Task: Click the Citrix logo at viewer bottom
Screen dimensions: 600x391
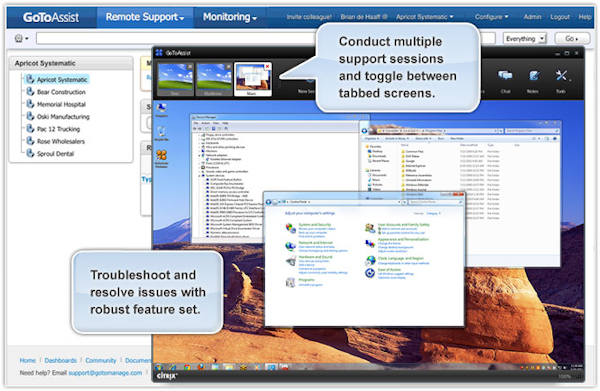Action: coord(166,376)
